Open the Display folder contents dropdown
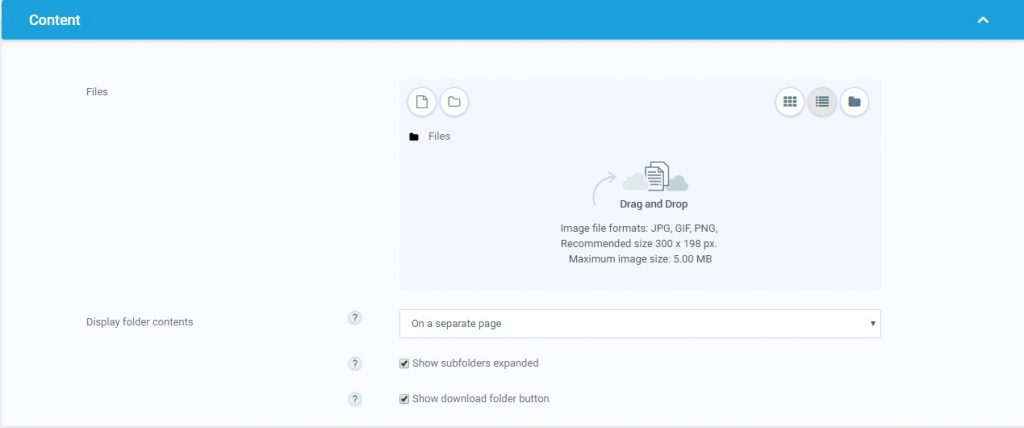This screenshot has width=1024, height=428. 639,324
